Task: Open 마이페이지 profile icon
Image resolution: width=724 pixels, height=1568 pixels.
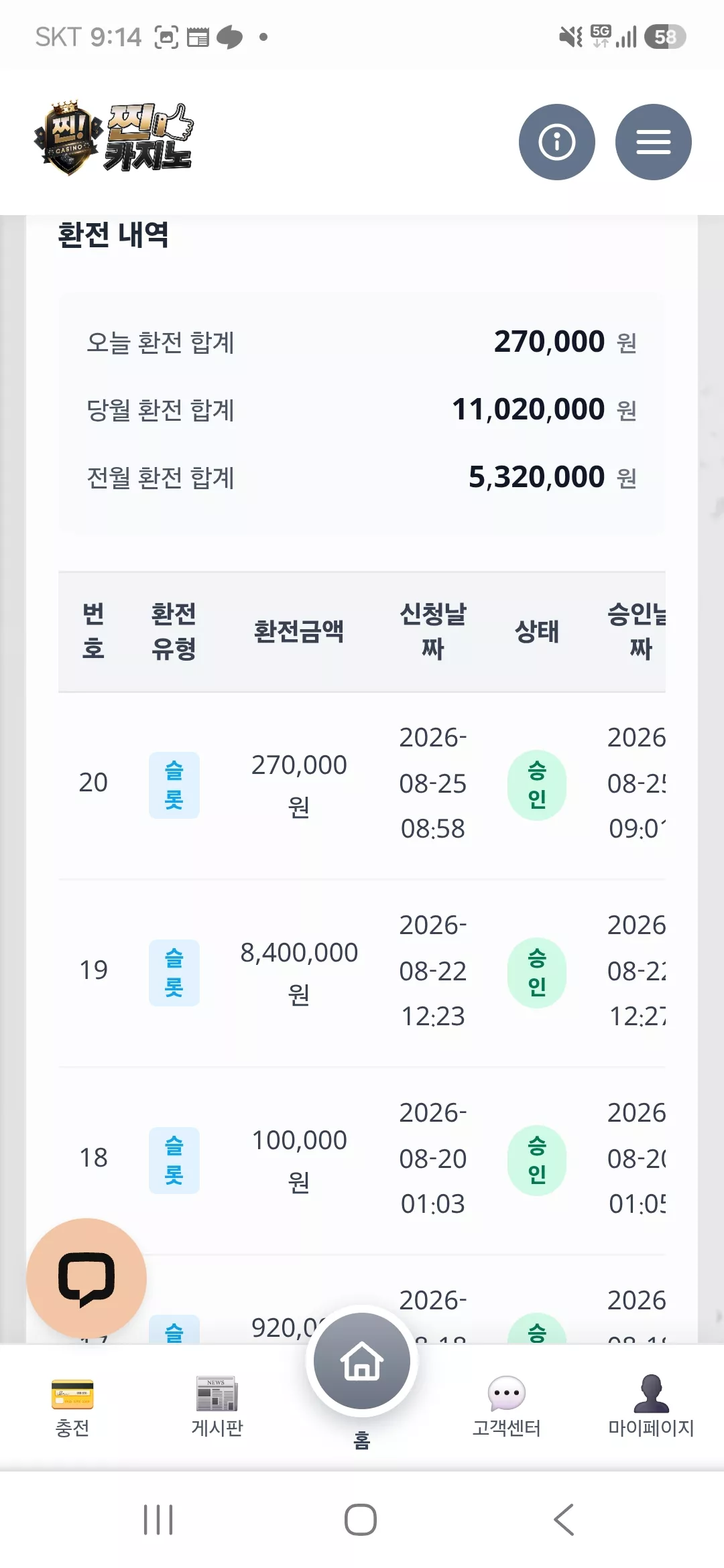Action: click(x=651, y=1393)
